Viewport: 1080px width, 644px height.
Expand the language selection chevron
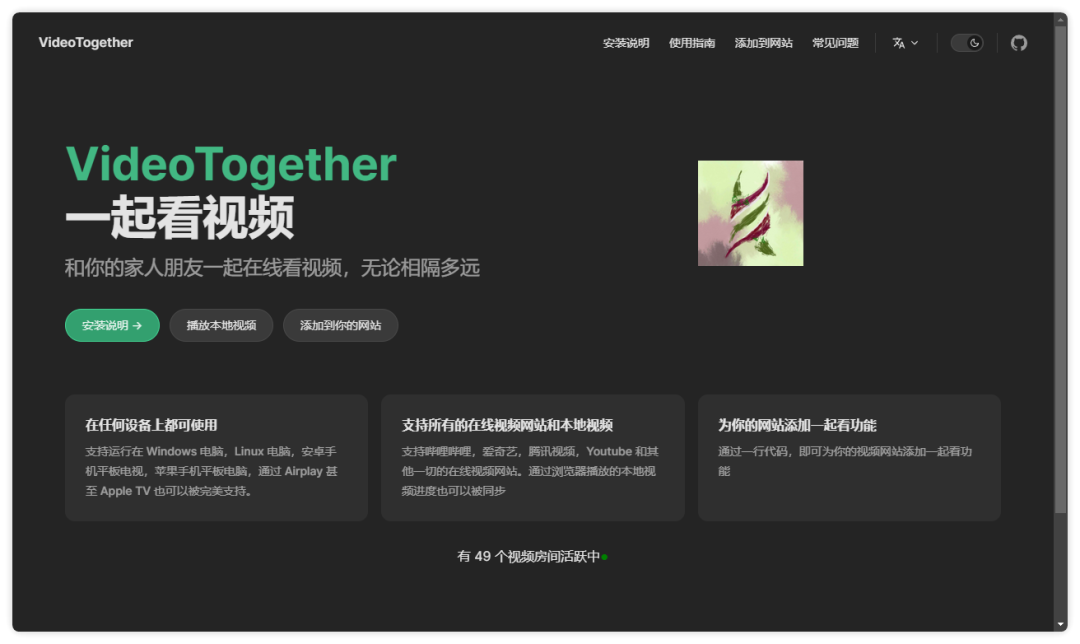pyautogui.click(x=915, y=43)
